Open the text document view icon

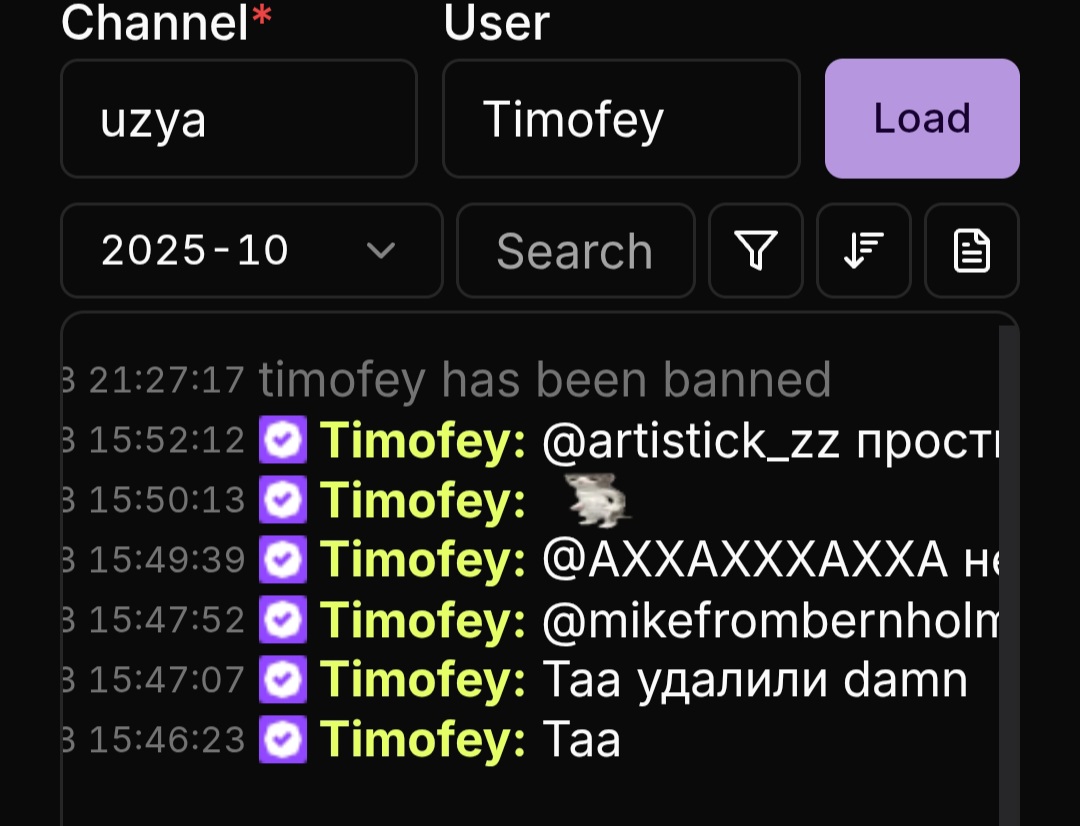pyautogui.click(x=972, y=251)
